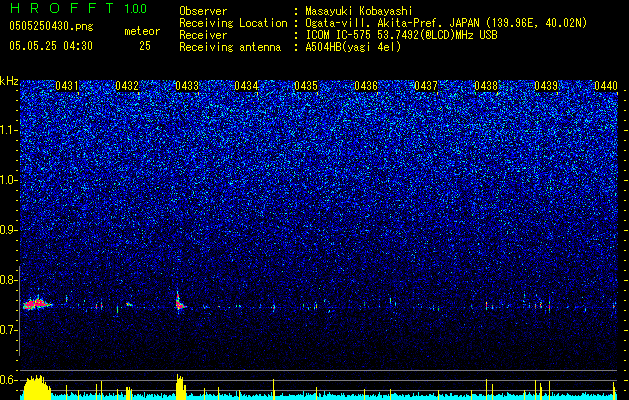The image size is (629, 400).
Task: Click the 0431 time marker
Action: 67,86
